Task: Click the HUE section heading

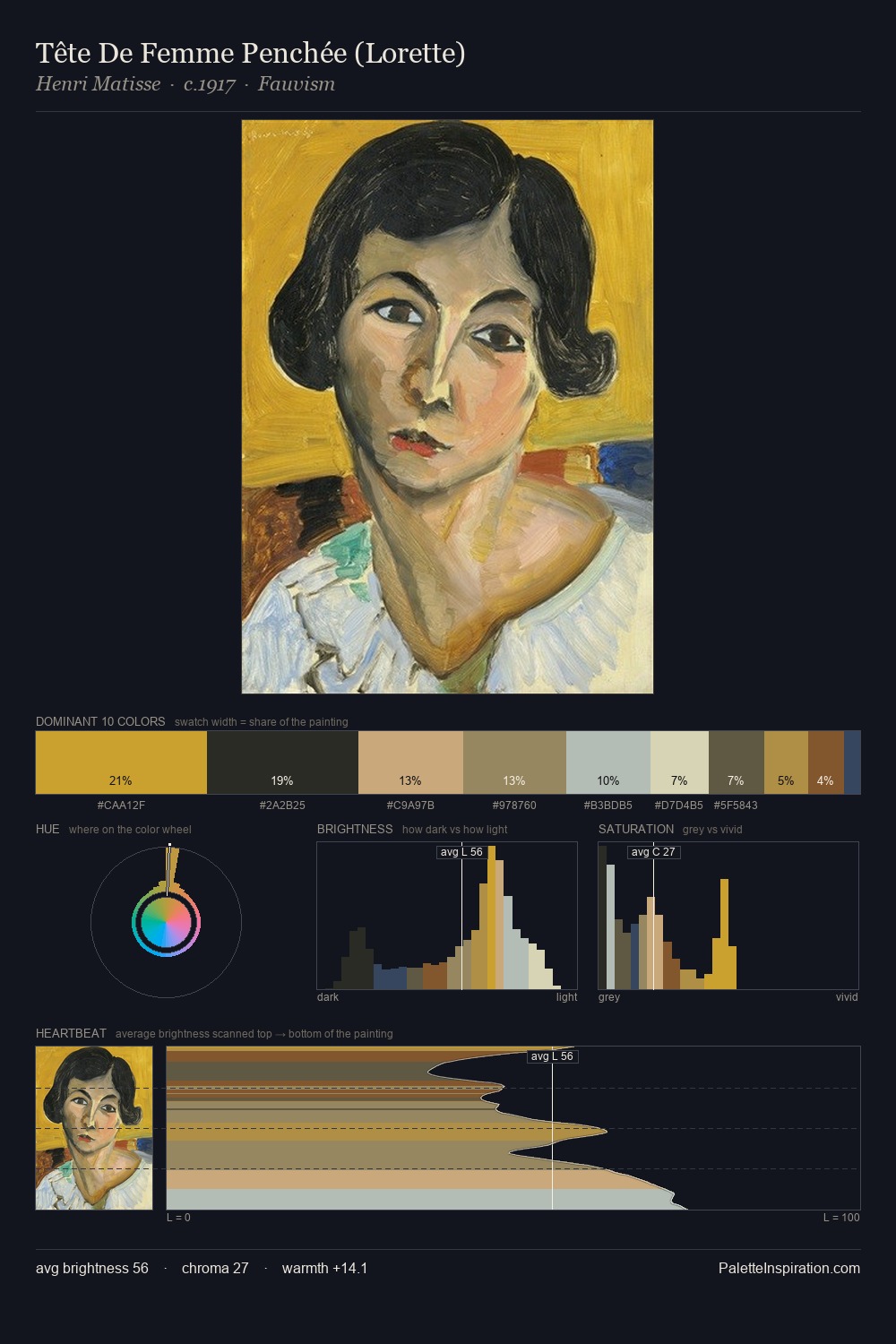Action: (x=47, y=829)
